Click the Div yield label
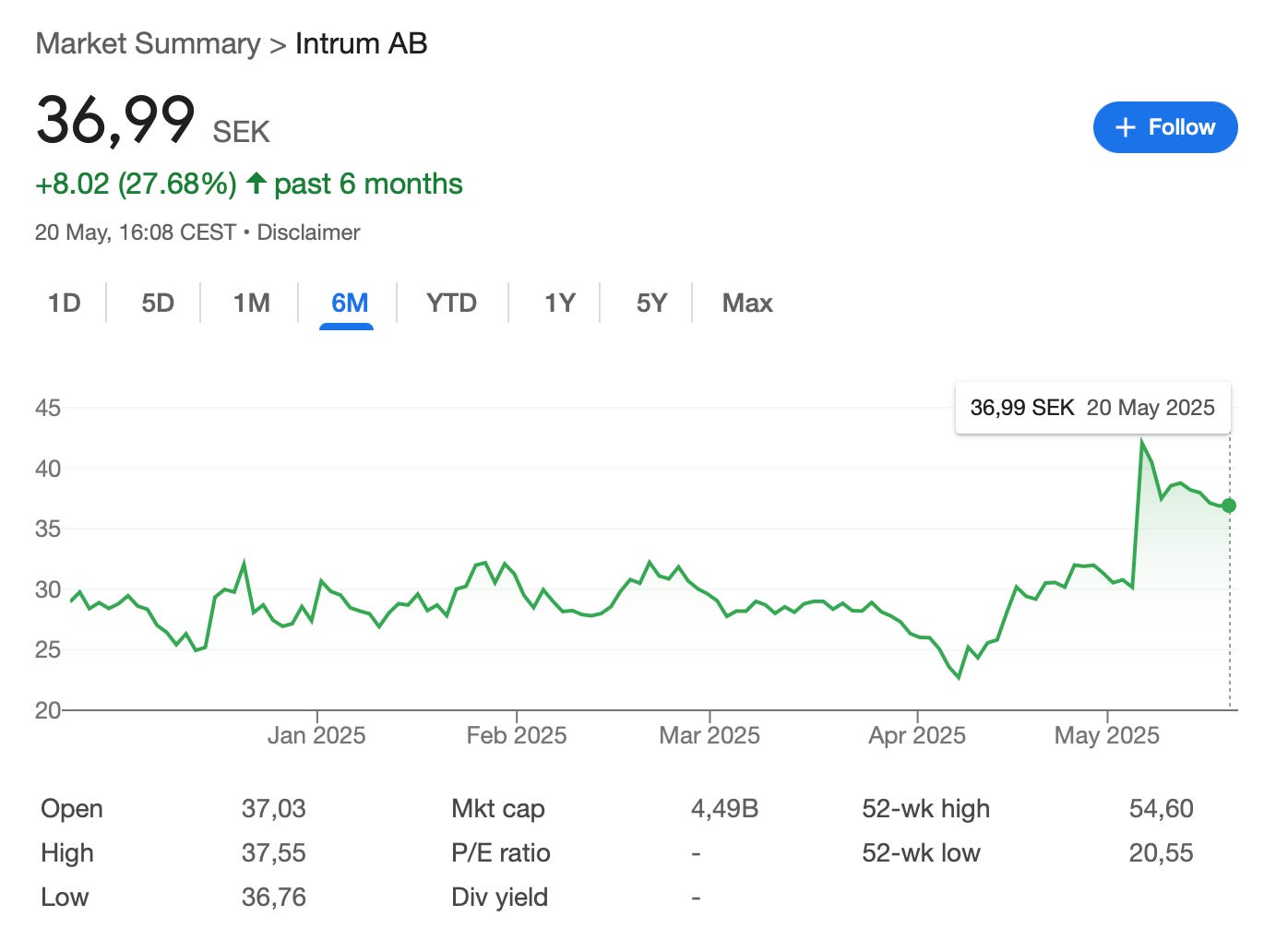The image size is (1288, 928). pos(499,898)
